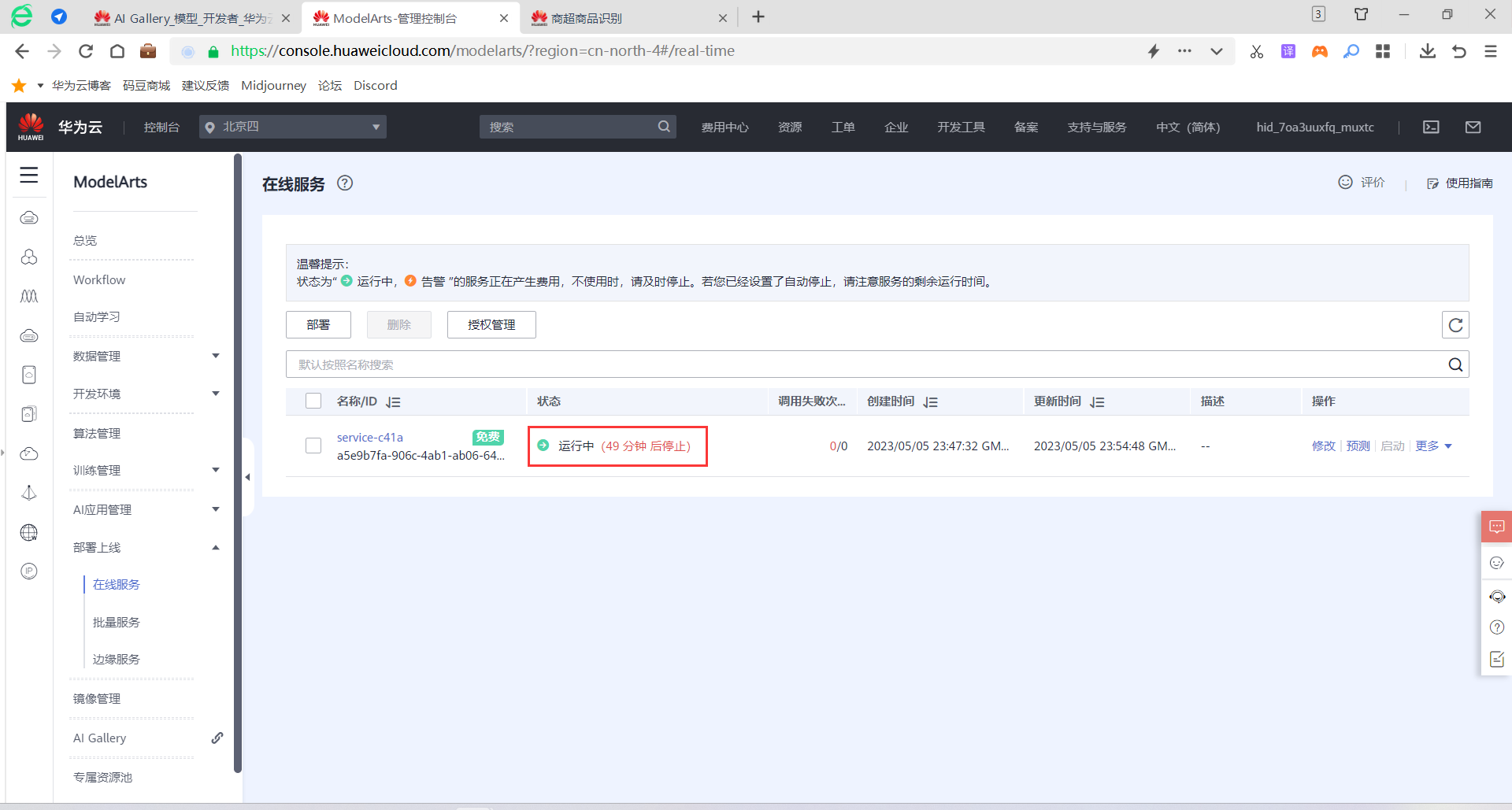Open the CloudShell terminal icon
The height and width of the screenshot is (810, 1512).
(1431, 127)
